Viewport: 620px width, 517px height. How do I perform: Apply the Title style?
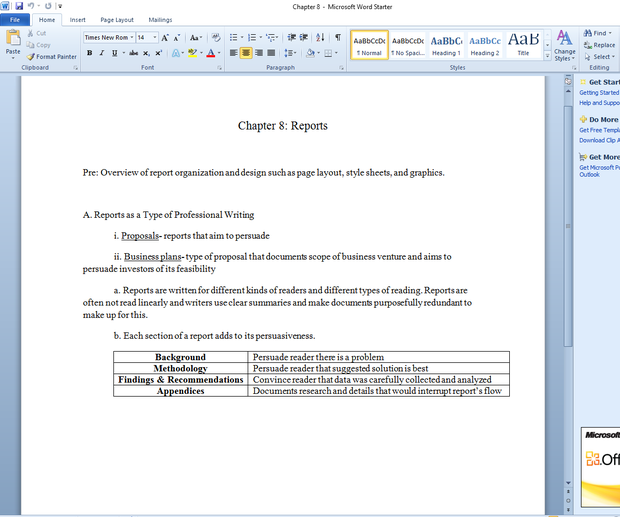coord(523,45)
